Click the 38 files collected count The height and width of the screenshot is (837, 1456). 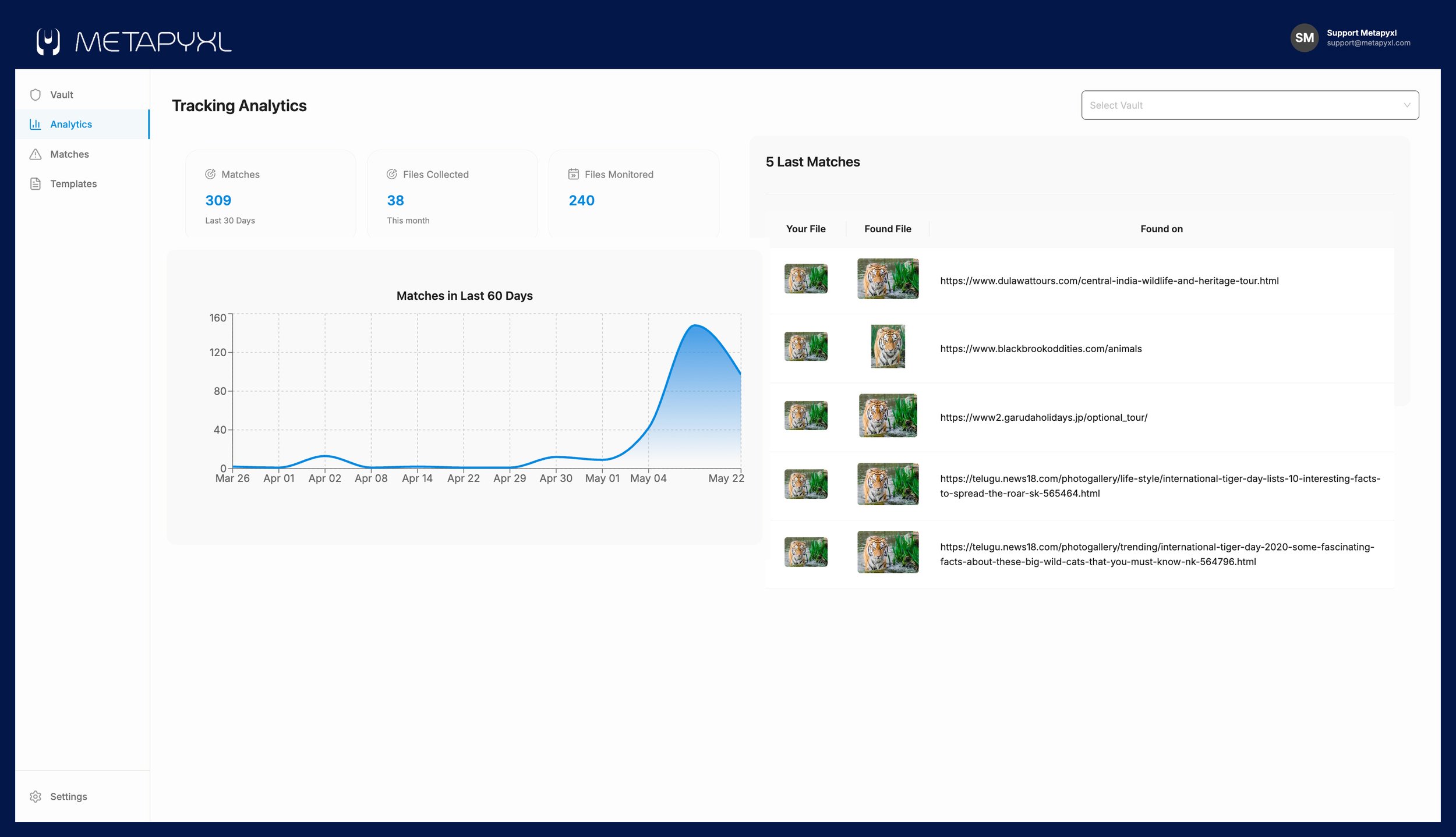pos(395,200)
